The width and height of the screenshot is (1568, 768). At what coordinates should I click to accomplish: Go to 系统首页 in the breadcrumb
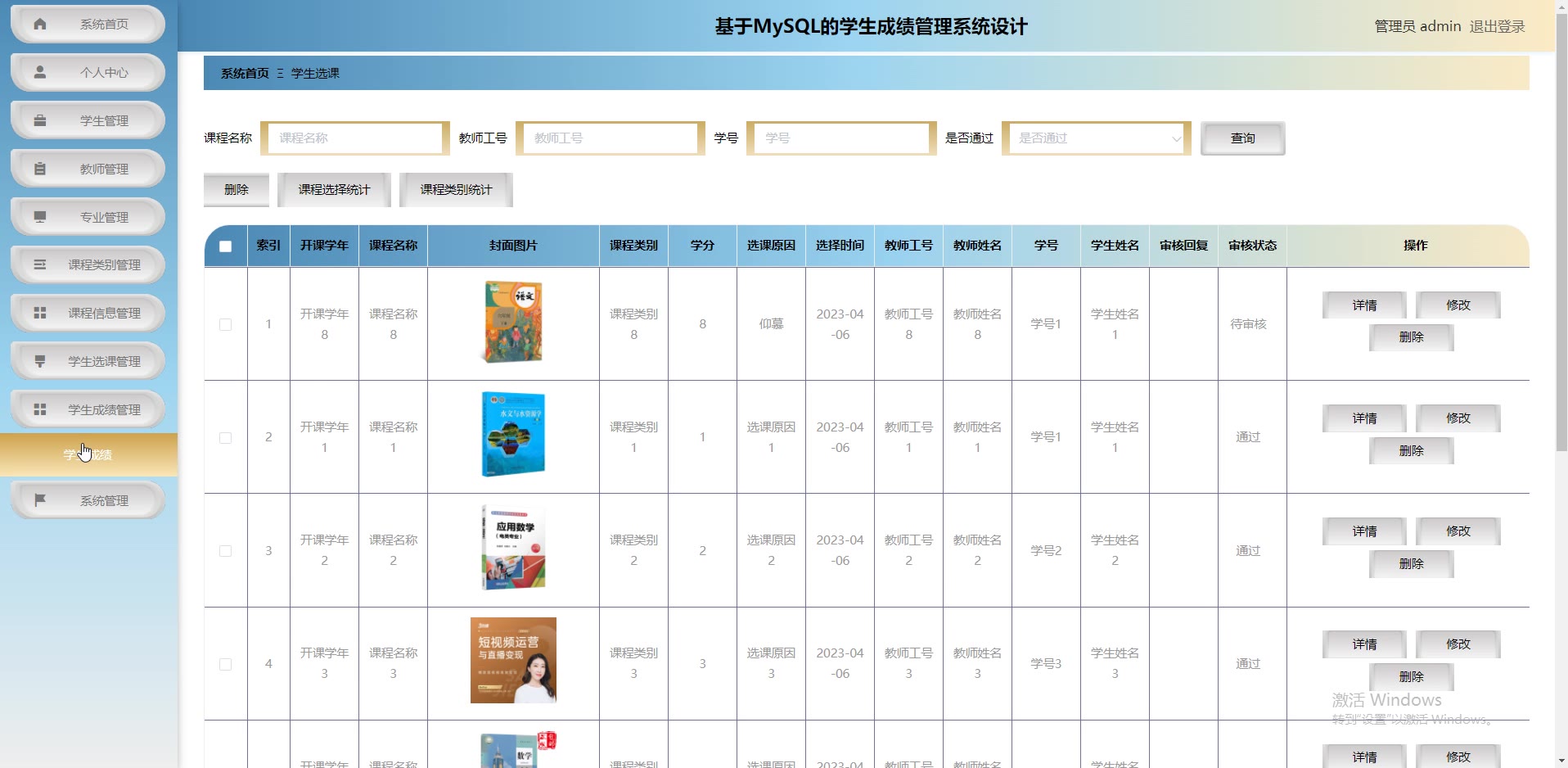[x=245, y=74]
